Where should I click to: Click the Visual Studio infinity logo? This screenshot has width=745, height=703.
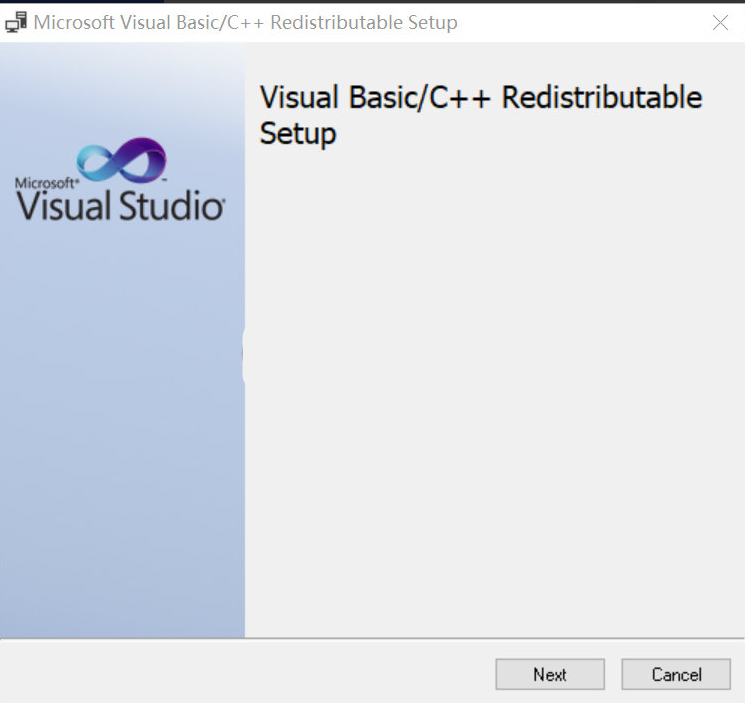coord(121,161)
